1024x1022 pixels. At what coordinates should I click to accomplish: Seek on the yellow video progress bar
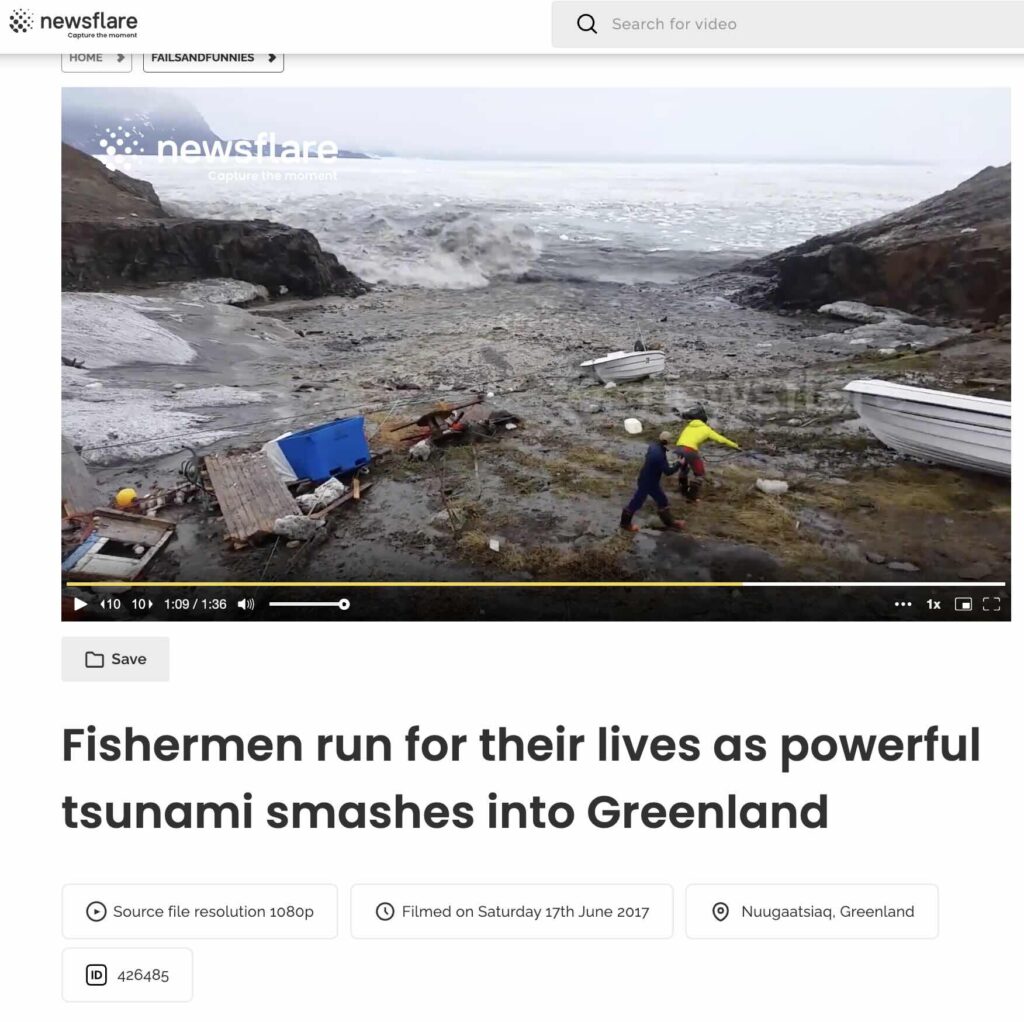(x=536, y=584)
